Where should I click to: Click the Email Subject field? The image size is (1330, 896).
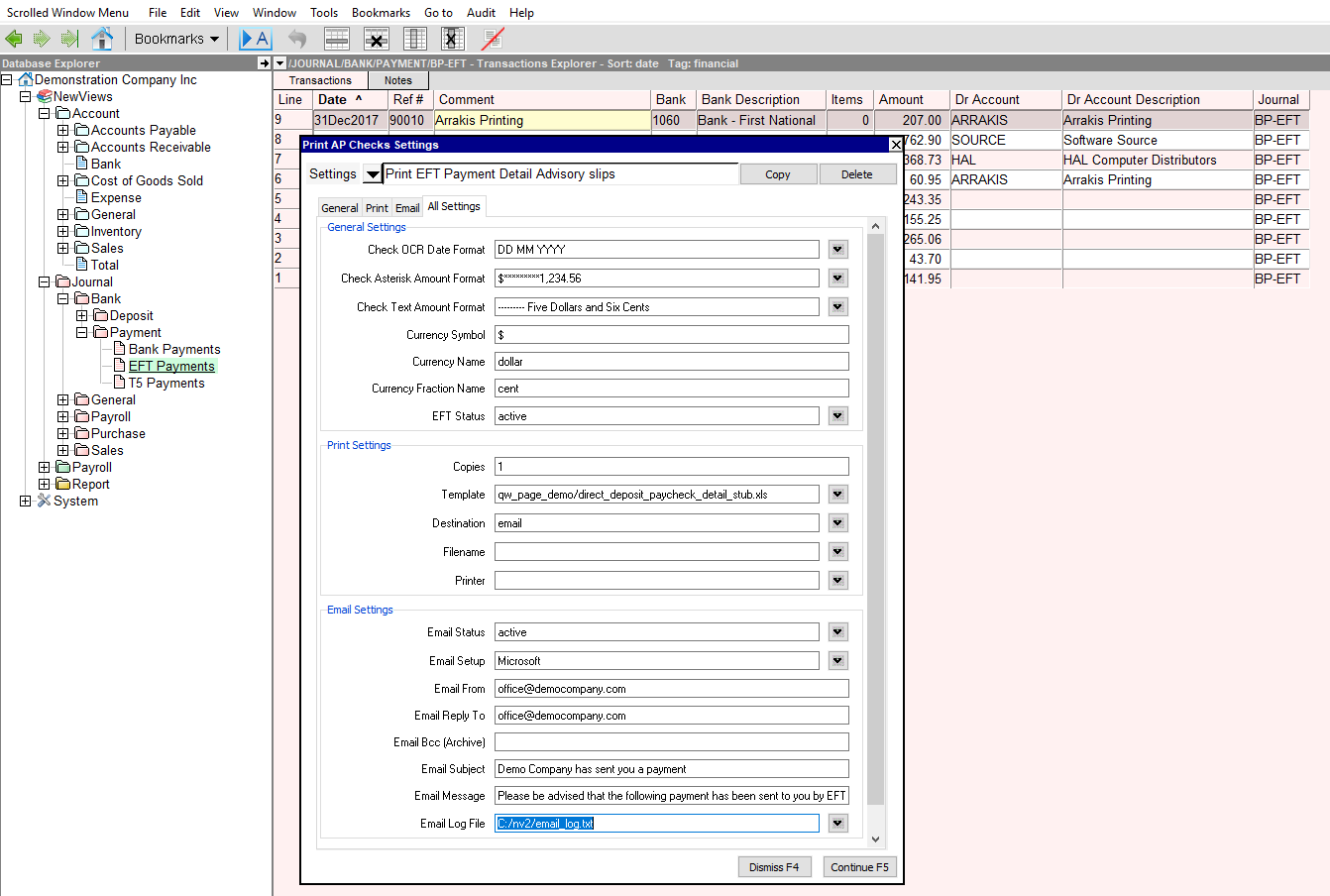tap(672, 769)
